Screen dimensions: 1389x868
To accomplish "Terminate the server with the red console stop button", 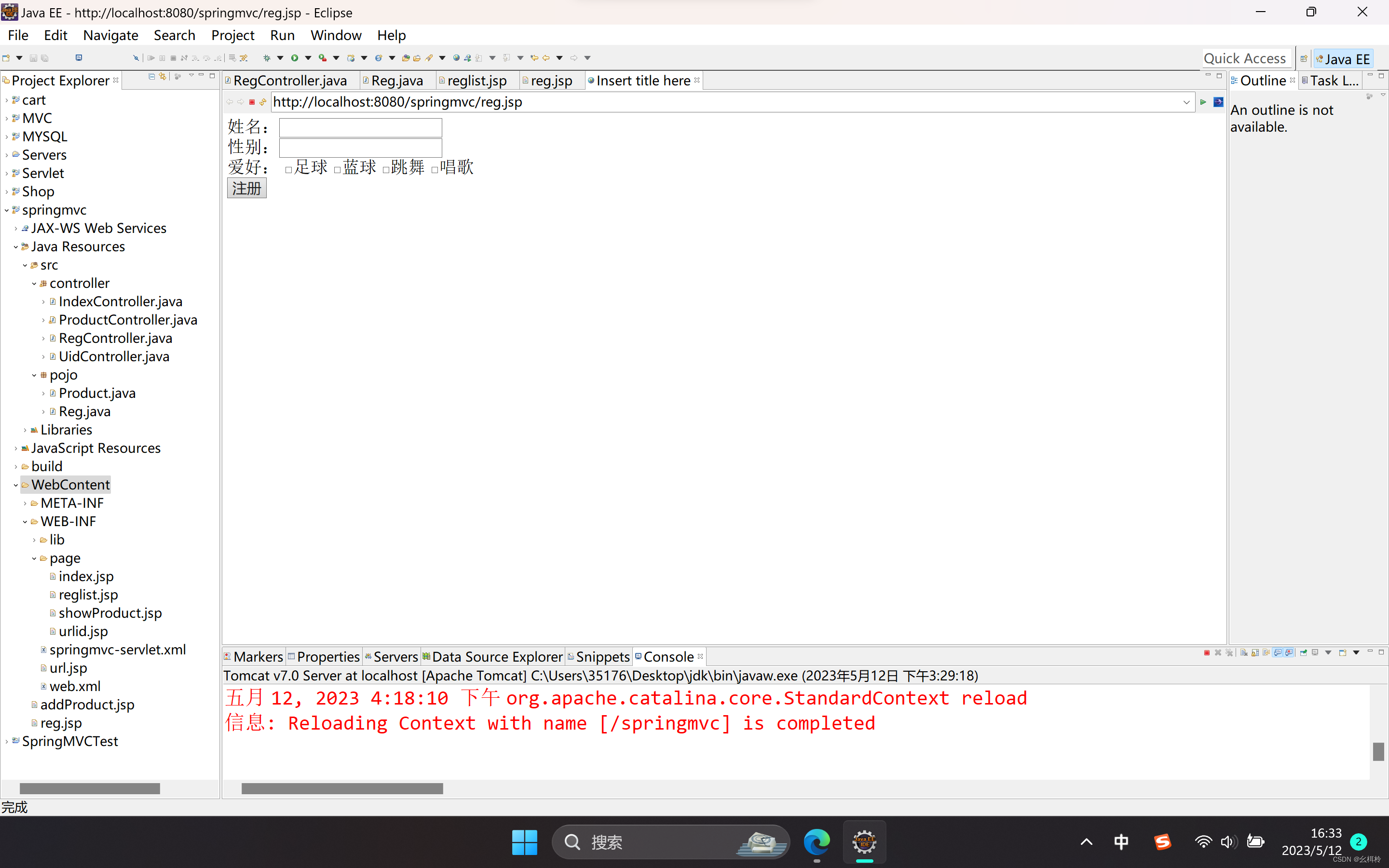I will (x=1207, y=653).
